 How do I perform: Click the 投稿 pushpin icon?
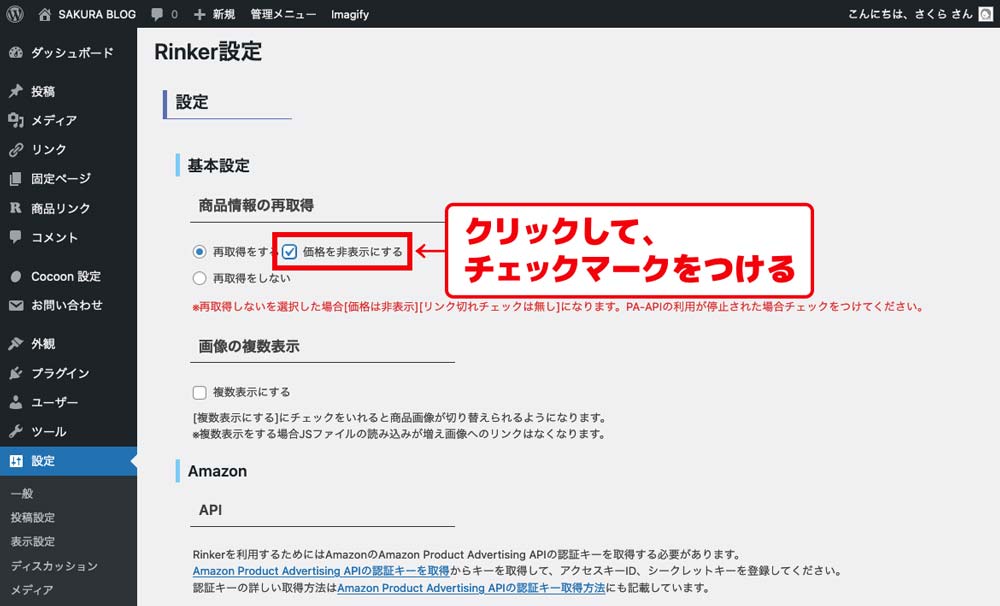pos(16,91)
